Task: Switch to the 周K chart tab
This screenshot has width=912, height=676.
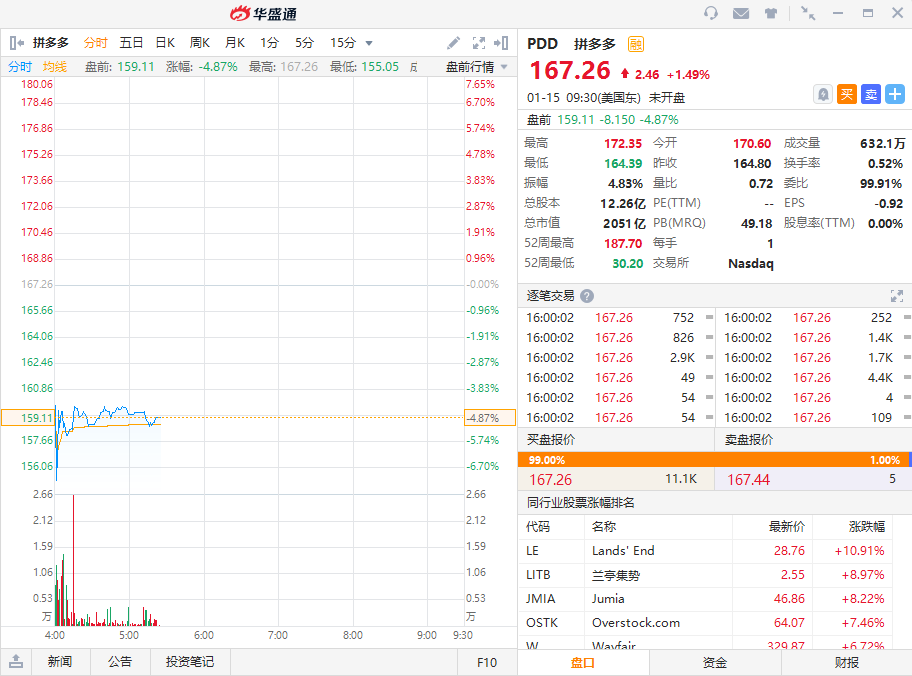Action: point(200,42)
